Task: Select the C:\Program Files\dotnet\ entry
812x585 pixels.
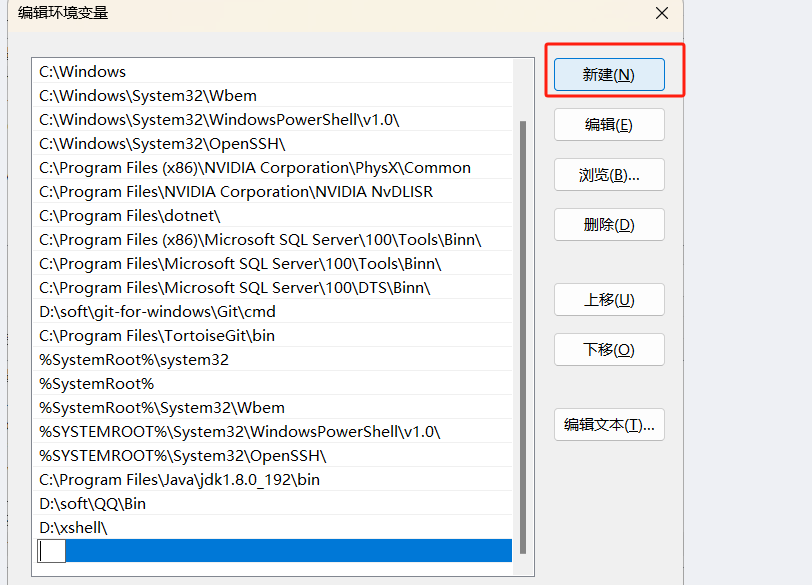Action: 130,216
